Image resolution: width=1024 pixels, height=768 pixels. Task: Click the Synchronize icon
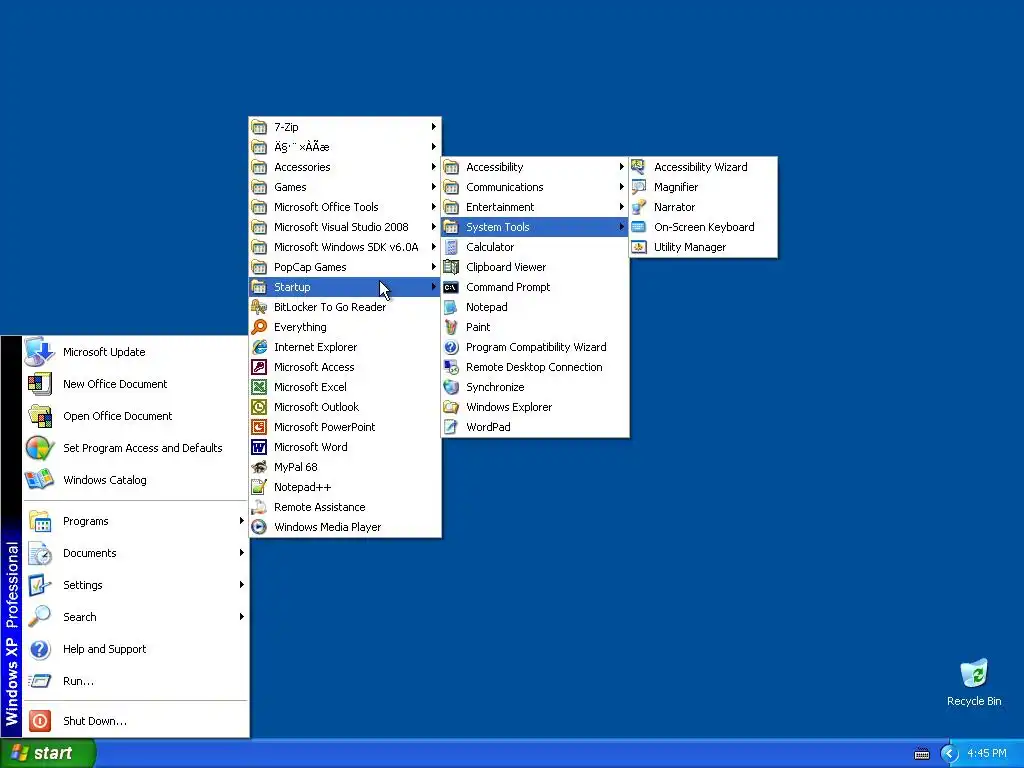[x=451, y=387]
